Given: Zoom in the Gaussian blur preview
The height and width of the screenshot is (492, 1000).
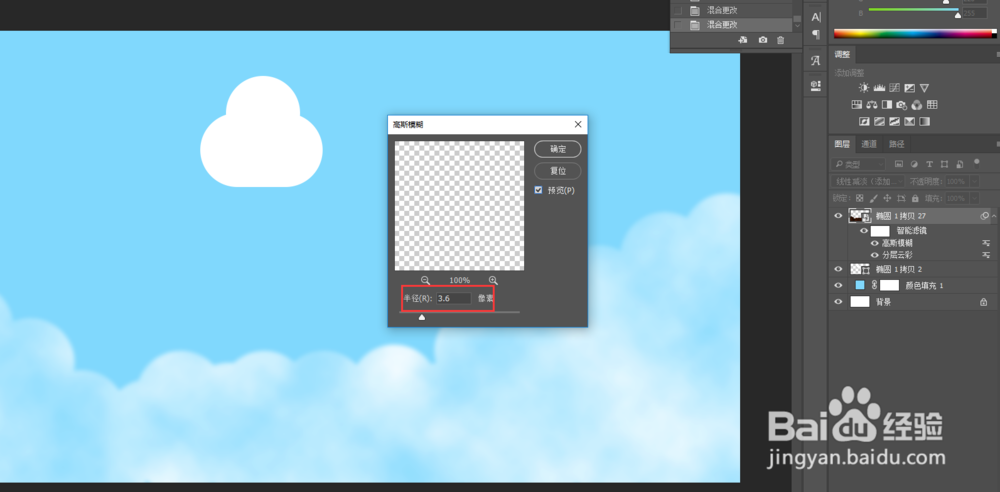Looking at the screenshot, I should (493, 280).
